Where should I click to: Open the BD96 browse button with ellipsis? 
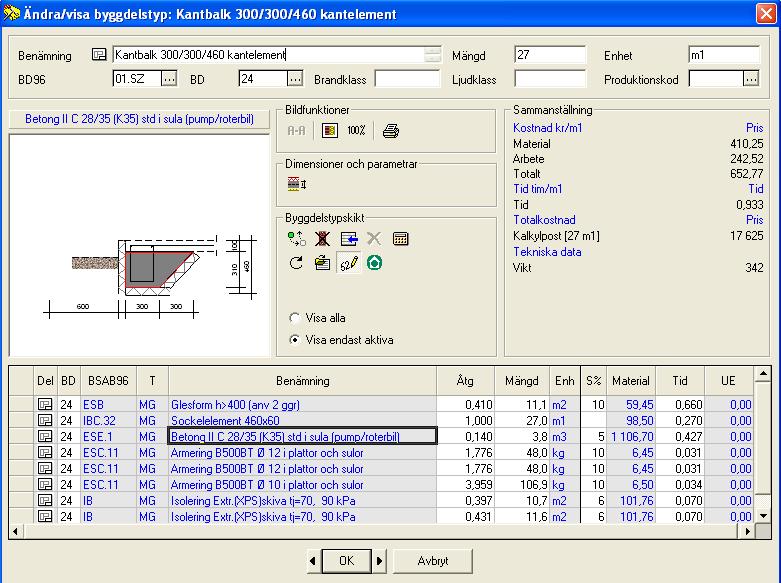point(169,79)
